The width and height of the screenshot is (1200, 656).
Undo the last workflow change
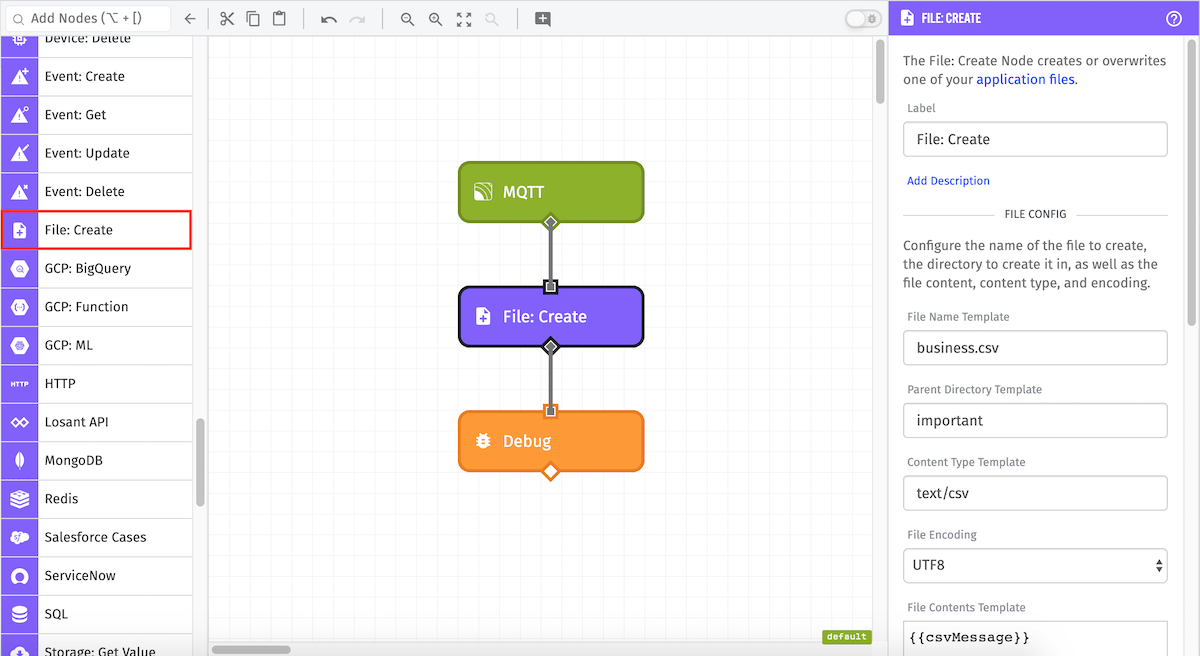pyautogui.click(x=328, y=19)
